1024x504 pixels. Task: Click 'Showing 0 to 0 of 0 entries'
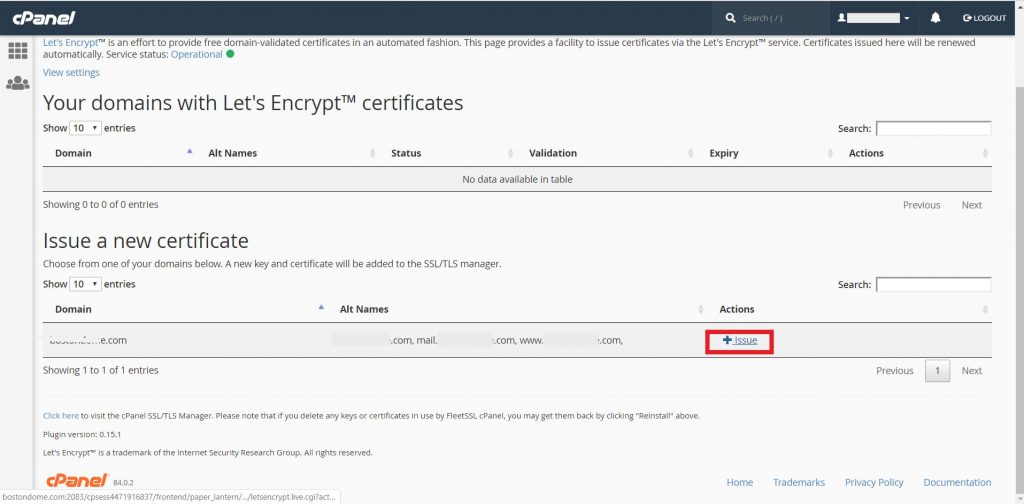101,204
